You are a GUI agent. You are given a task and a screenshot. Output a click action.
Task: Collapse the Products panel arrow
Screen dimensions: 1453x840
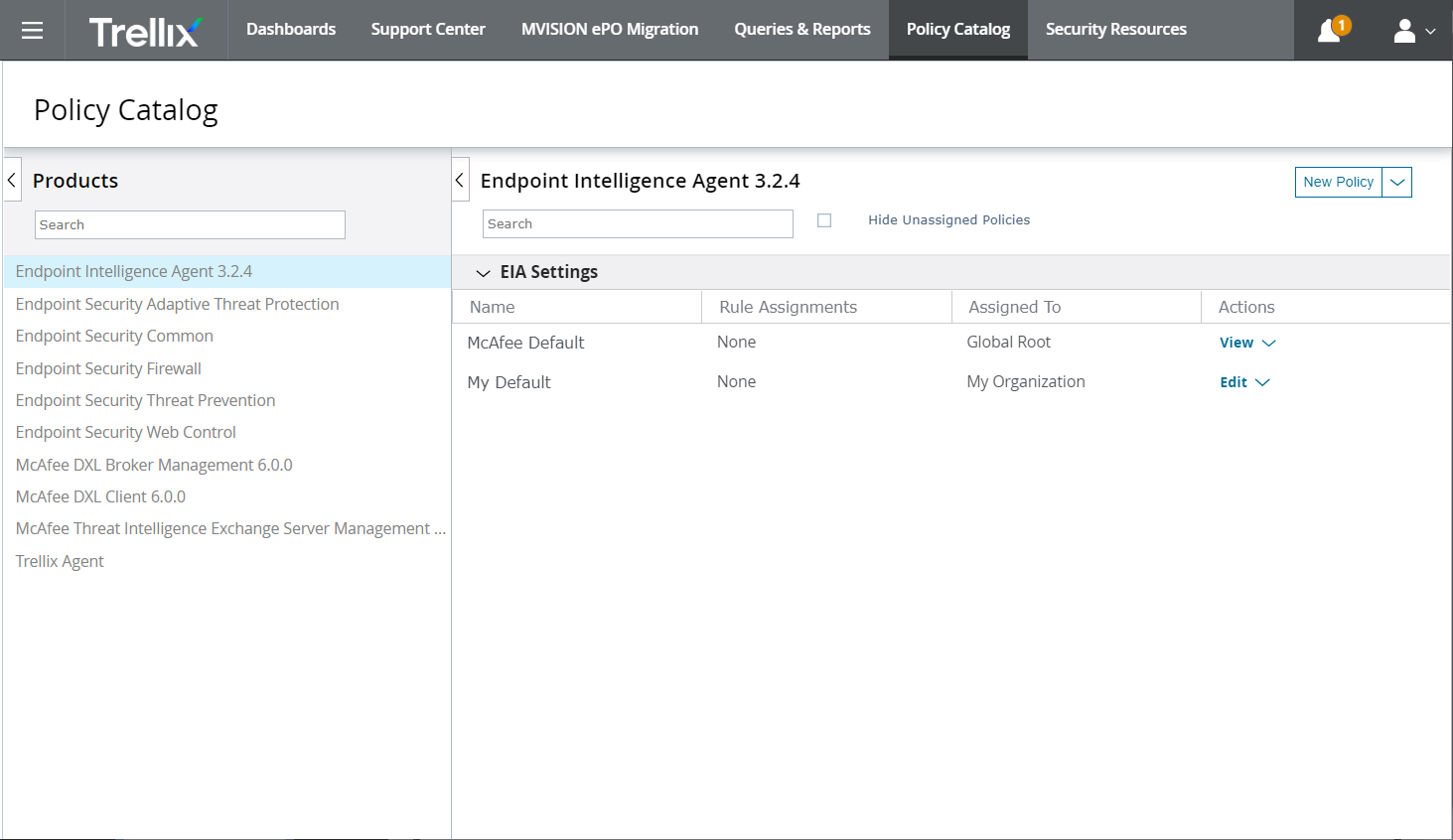coord(12,180)
